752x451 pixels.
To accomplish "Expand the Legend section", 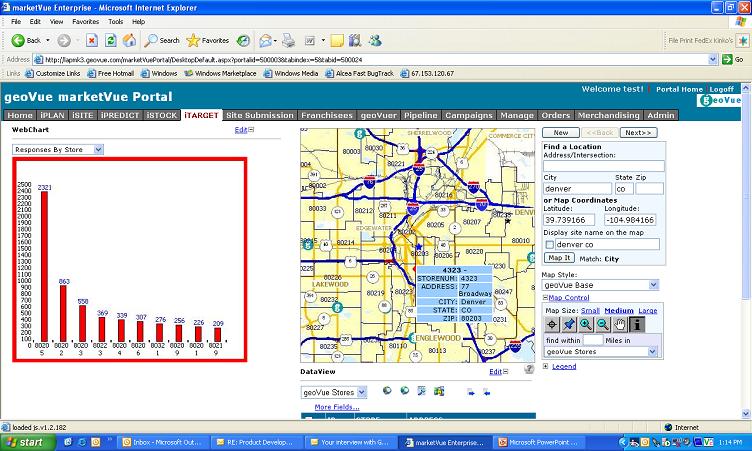I will (545, 366).
